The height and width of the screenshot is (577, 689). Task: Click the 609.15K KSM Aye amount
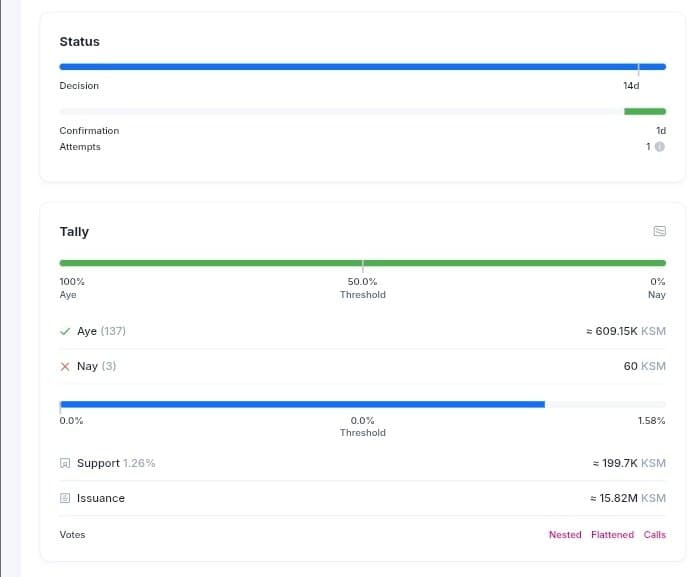tap(625, 331)
